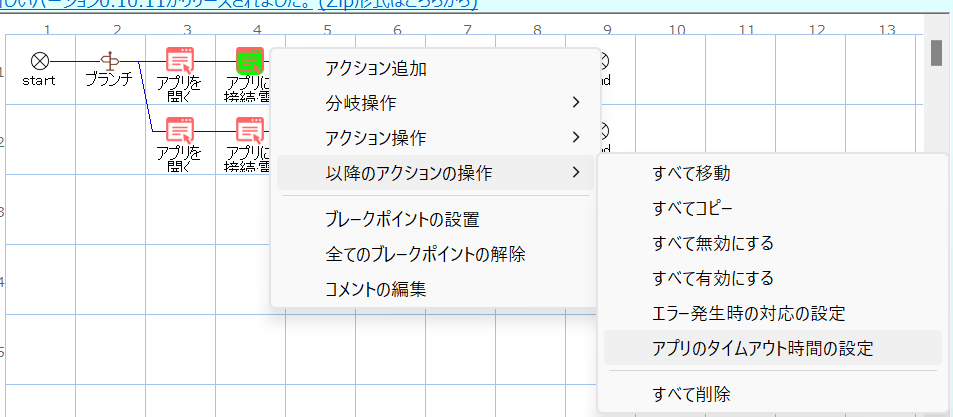Choose アクション追加 from context menu
Viewport: 953px width, 417px height.
tap(376, 69)
